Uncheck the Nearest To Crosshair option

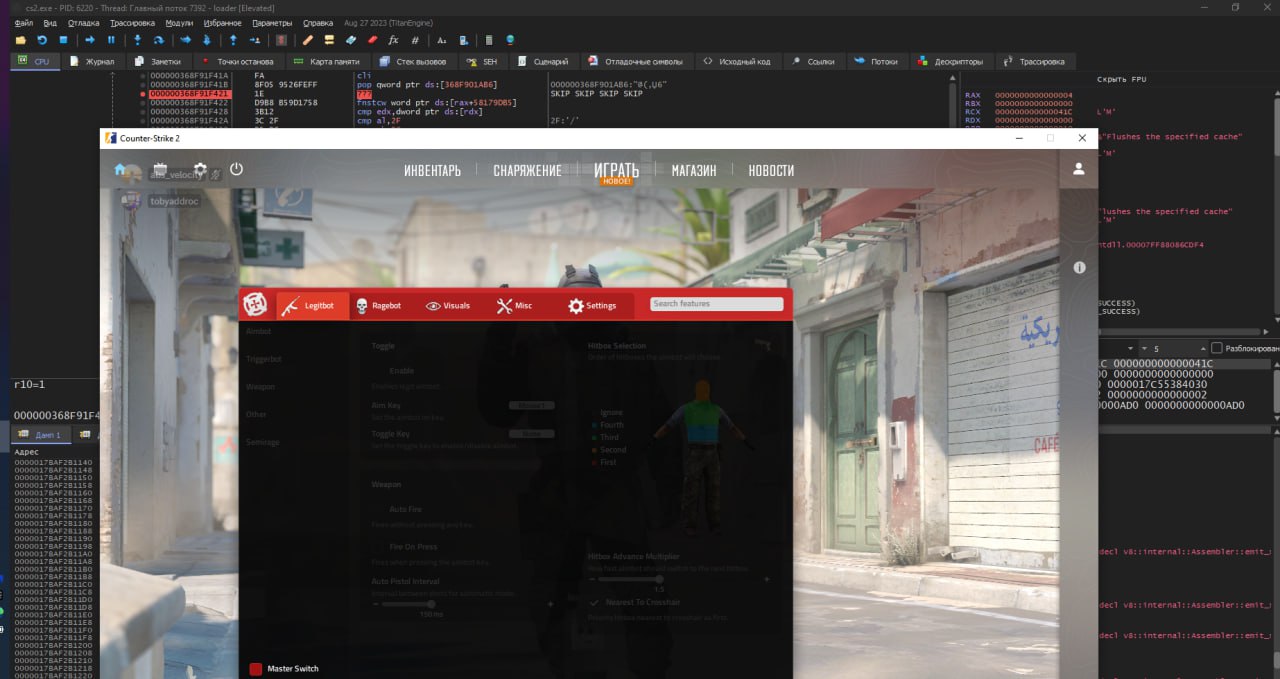pos(594,602)
